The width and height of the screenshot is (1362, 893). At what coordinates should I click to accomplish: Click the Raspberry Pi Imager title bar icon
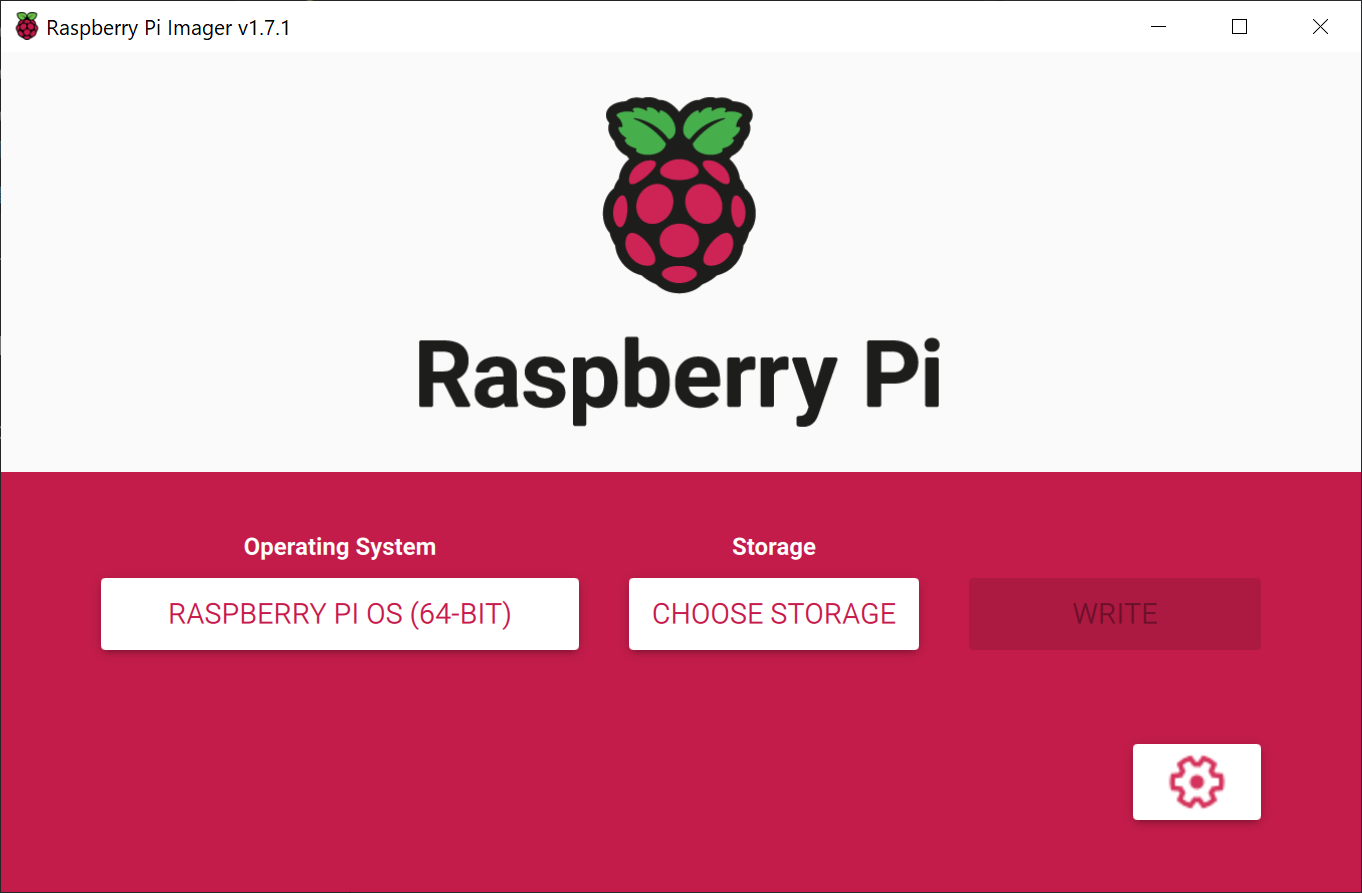coord(27,27)
